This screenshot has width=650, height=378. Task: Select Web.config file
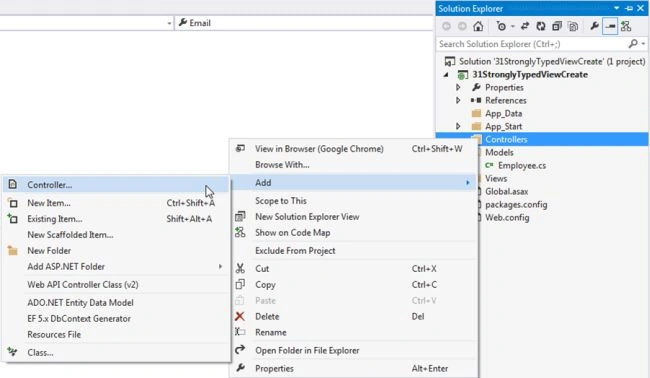pos(507,217)
